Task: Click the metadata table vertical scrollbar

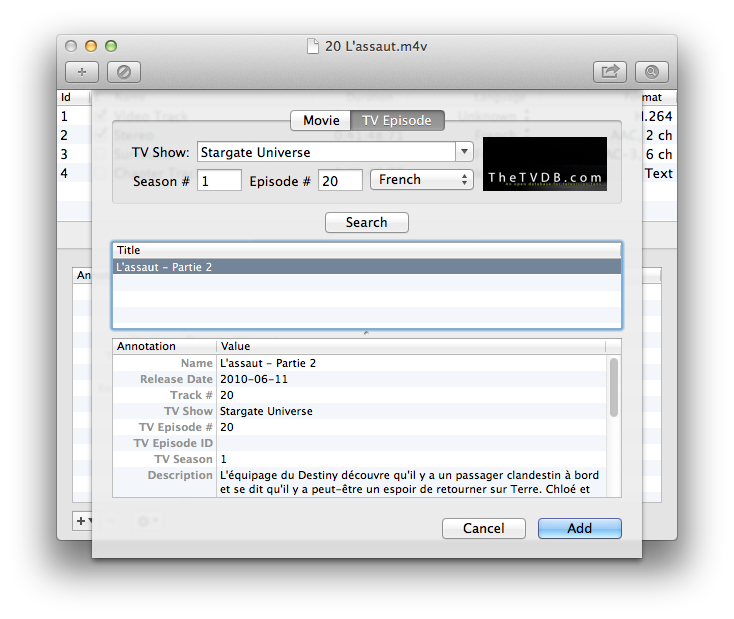Action: 613,388
